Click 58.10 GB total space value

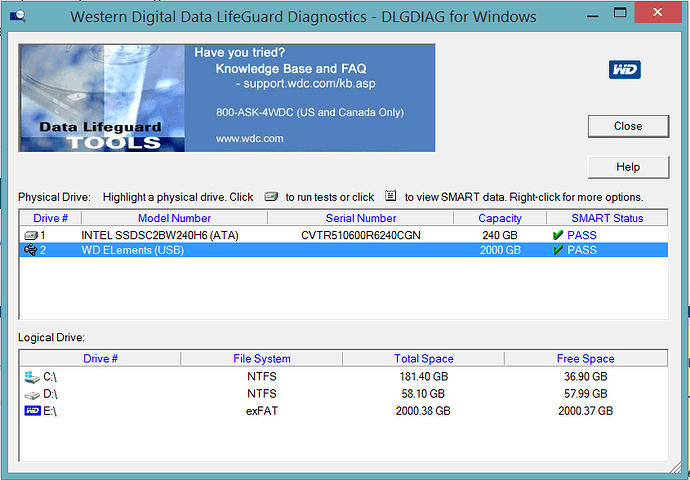coord(423,394)
